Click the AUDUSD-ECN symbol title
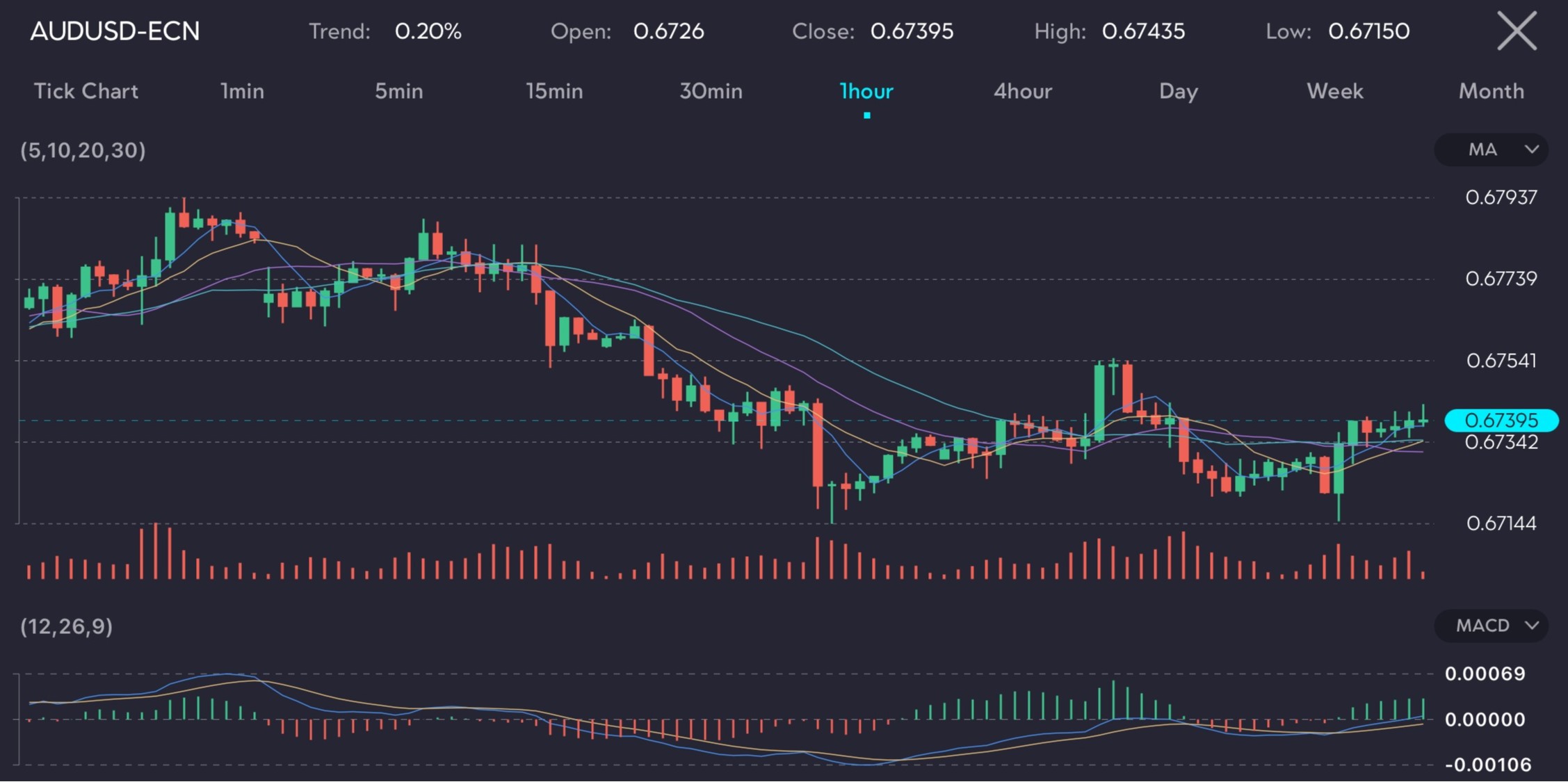Image resolution: width=1568 pixels, height=782 pixels. [x=115, y=31]
